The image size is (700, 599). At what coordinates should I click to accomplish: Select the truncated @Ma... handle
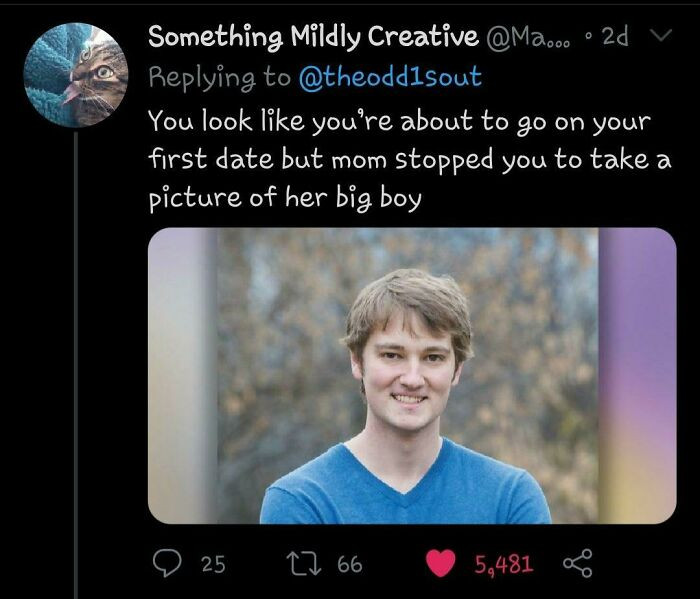[529, 38]
